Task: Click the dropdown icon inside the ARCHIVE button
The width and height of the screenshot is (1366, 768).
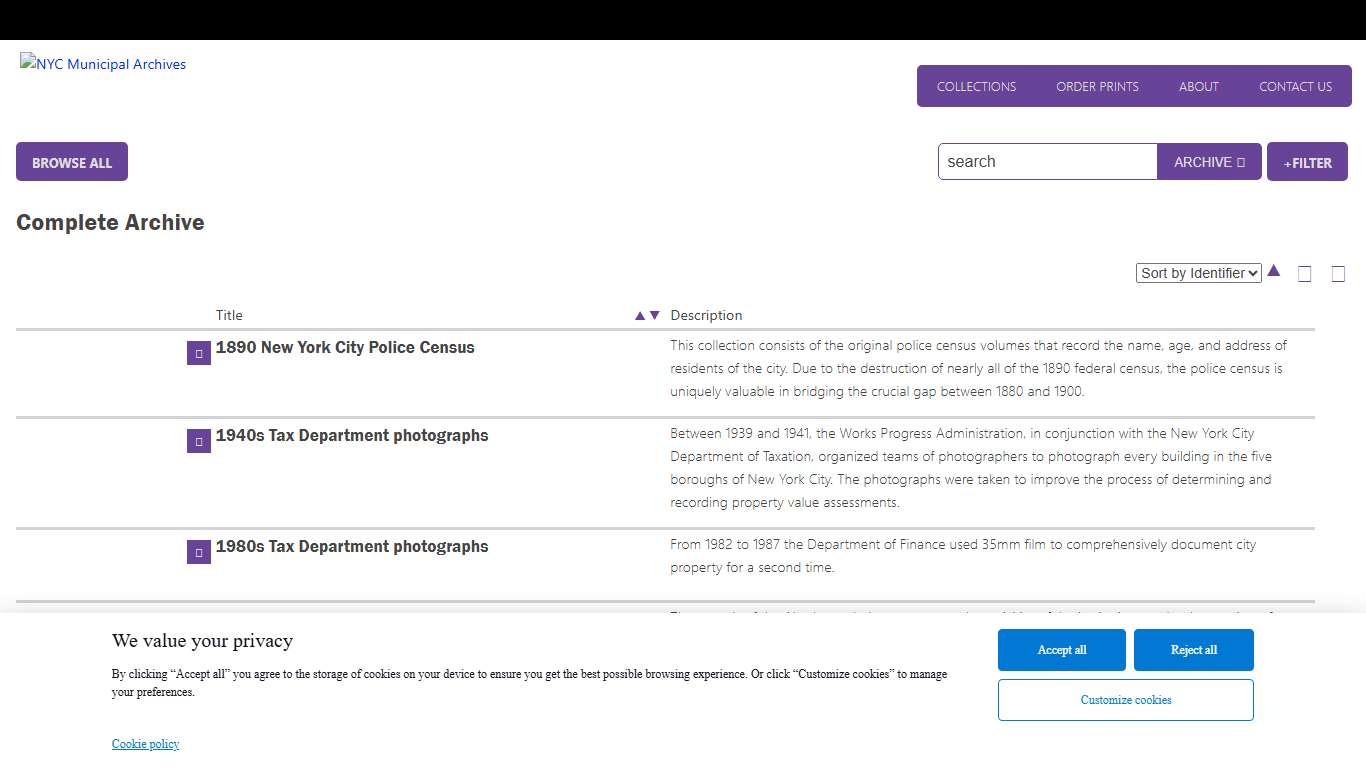Action: (x=1240, y=161)
